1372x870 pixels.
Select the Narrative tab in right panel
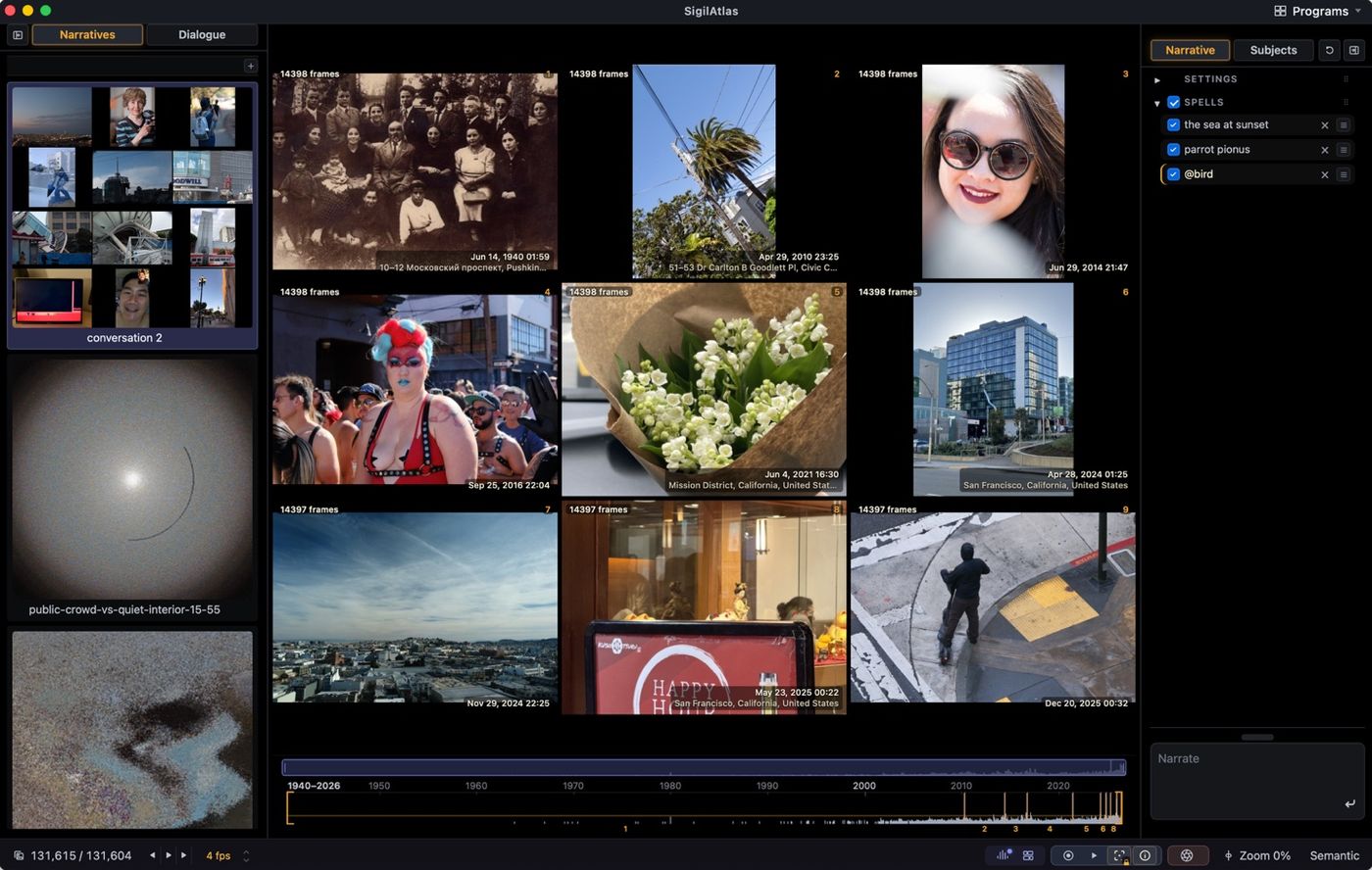[x=1190, y=50]
